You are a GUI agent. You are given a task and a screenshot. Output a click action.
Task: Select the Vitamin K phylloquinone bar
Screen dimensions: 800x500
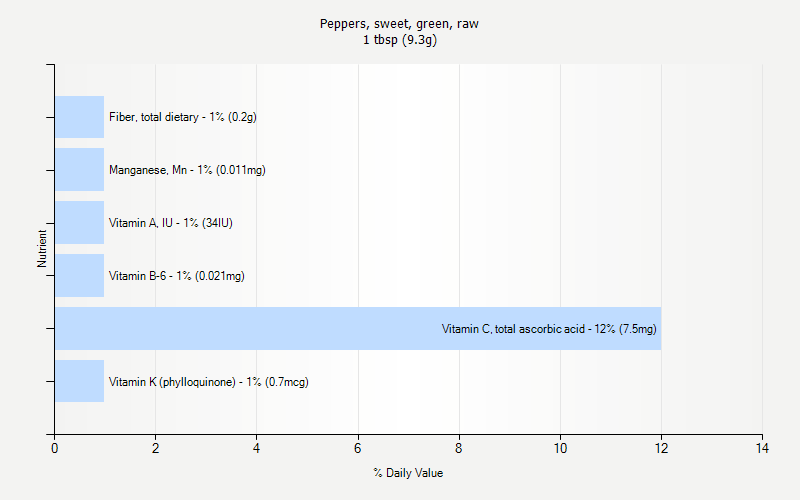pos(79,381)
